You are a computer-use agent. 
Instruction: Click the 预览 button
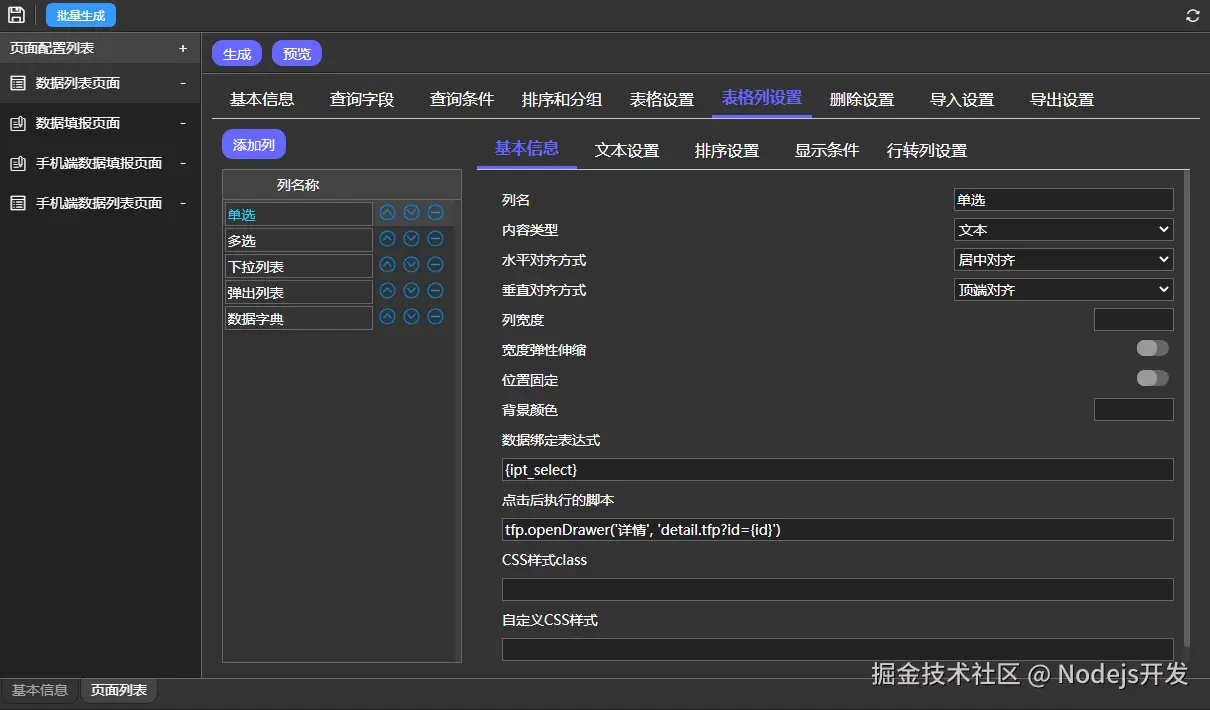point(297,54)
